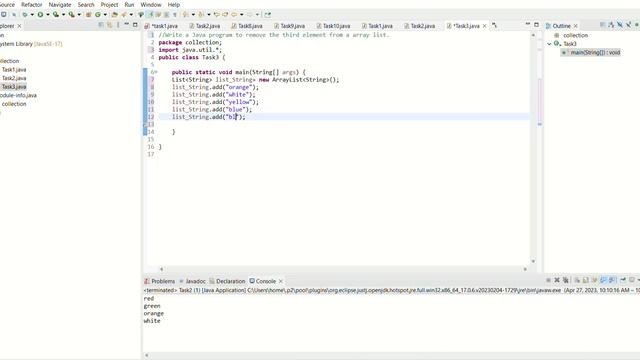The width and height of the screenshot is (640, 360).
Task: Click the editor horizontal scrollbar track
Action: click(x=343, y=269)
